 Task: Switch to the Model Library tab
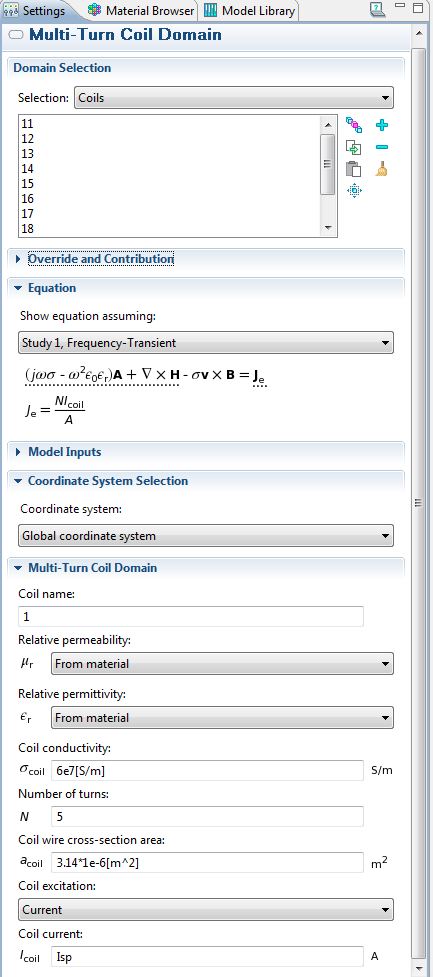coord(250,11)
